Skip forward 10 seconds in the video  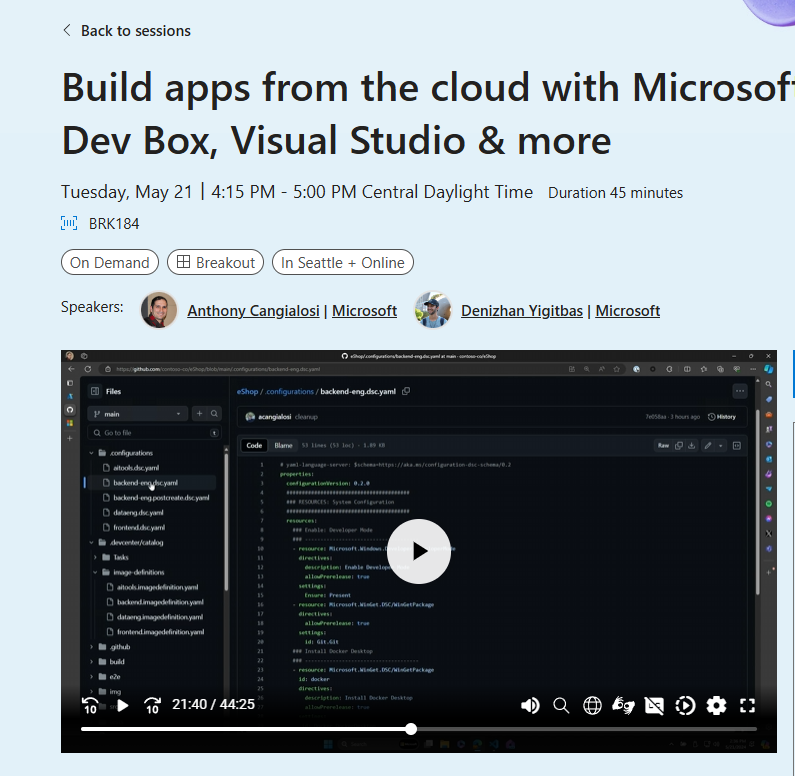(153, 705)
